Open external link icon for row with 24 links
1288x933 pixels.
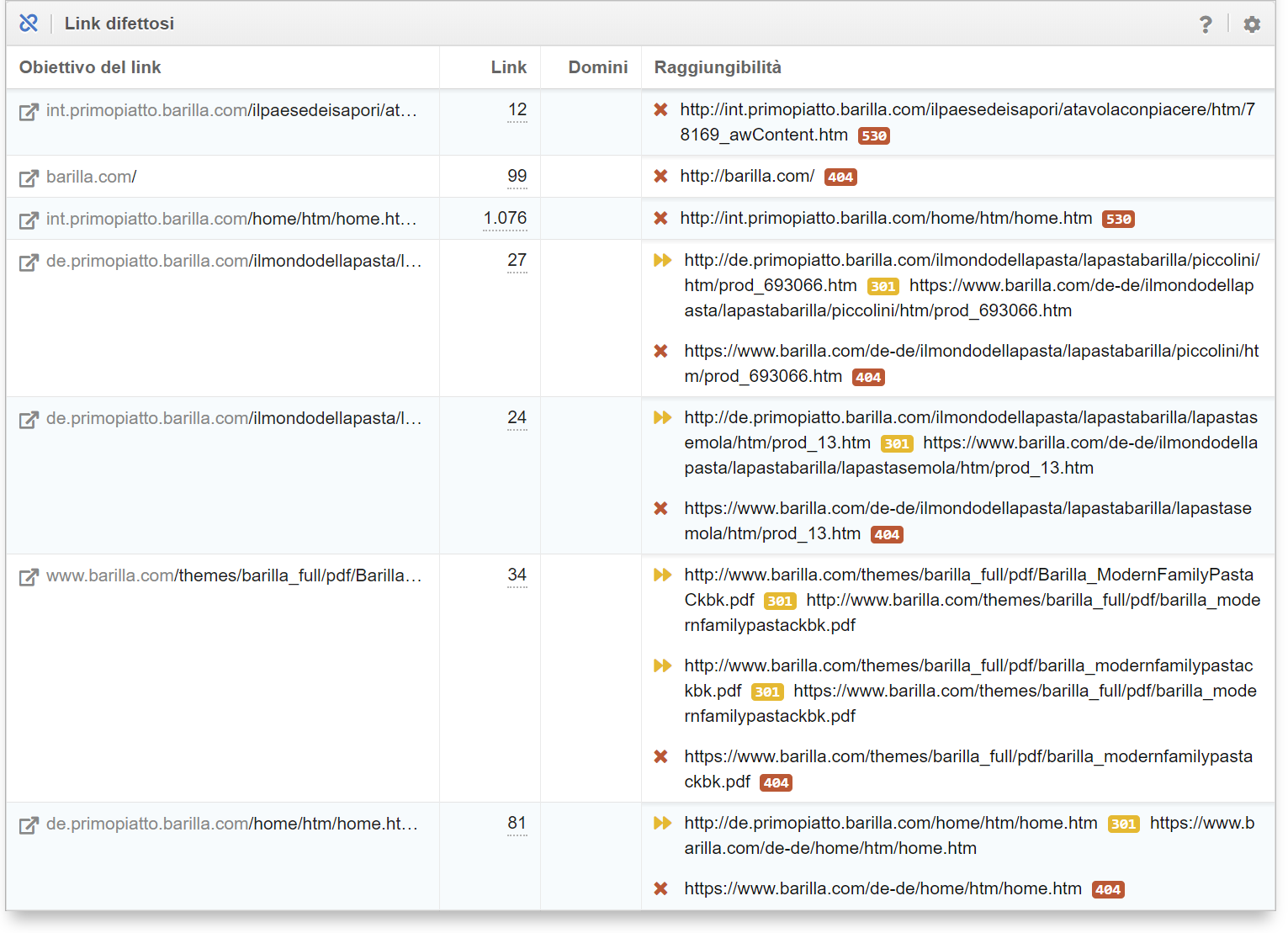point(29,419)
